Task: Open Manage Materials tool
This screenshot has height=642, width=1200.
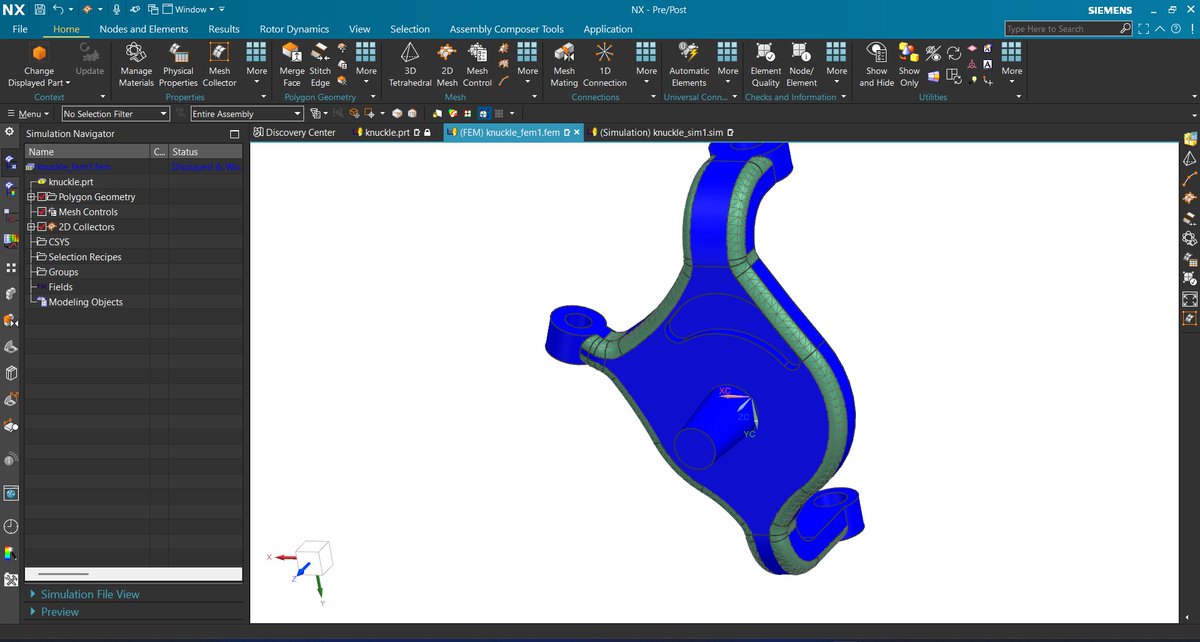Action: [x=136, y=65]
